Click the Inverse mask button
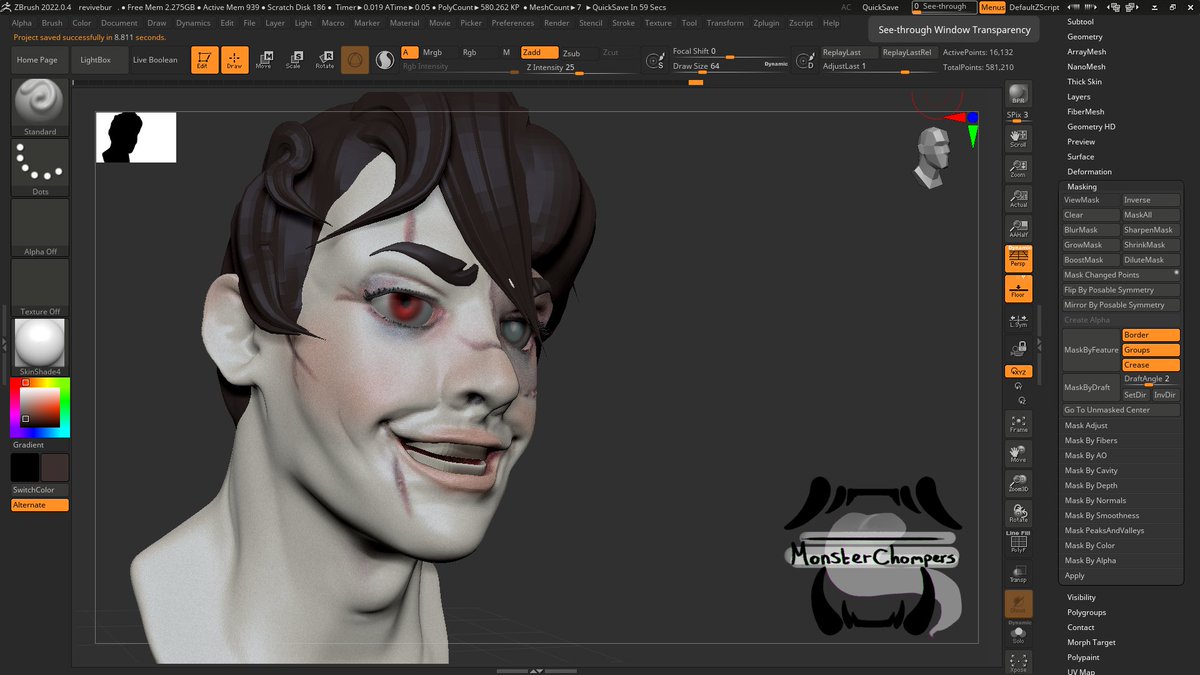Screen dimensions: 1200x675 tap(1150, 200)
